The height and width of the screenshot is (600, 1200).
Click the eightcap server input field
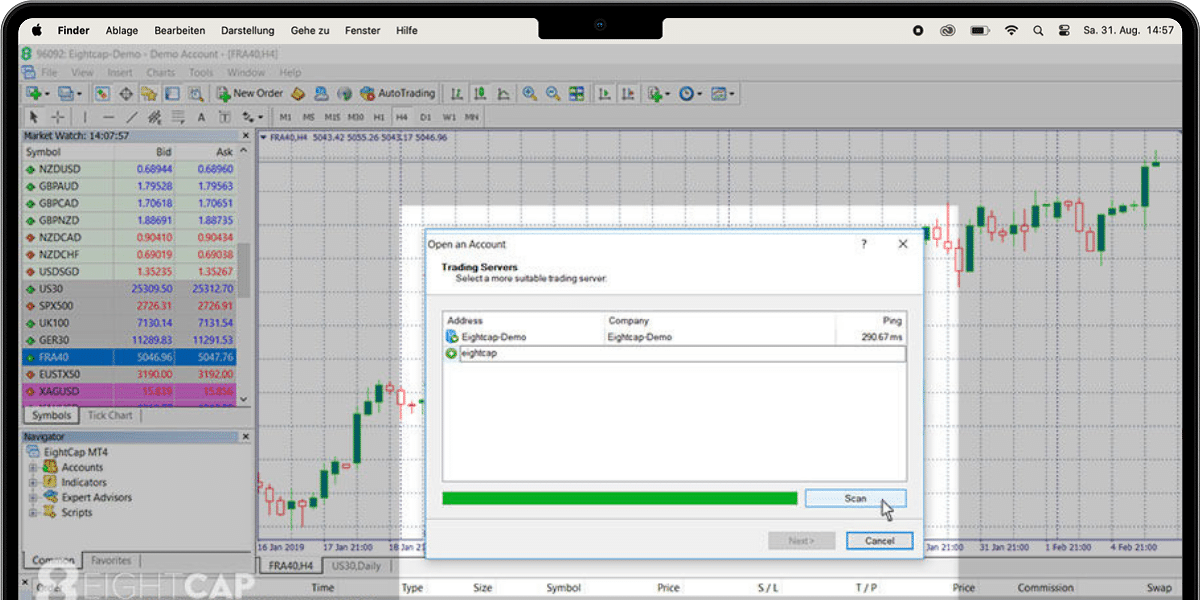pyautogui.click(x=681, y=354)
